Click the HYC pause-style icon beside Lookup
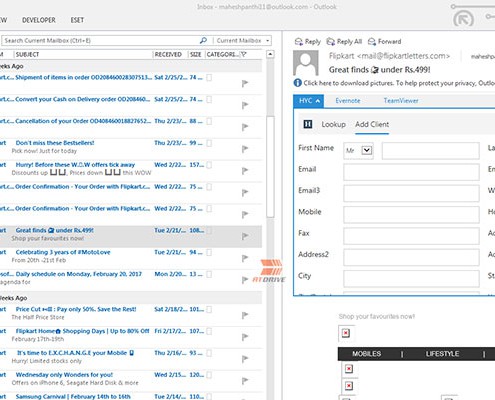Screen dimensions: 495x400 (x=308, y=124)
